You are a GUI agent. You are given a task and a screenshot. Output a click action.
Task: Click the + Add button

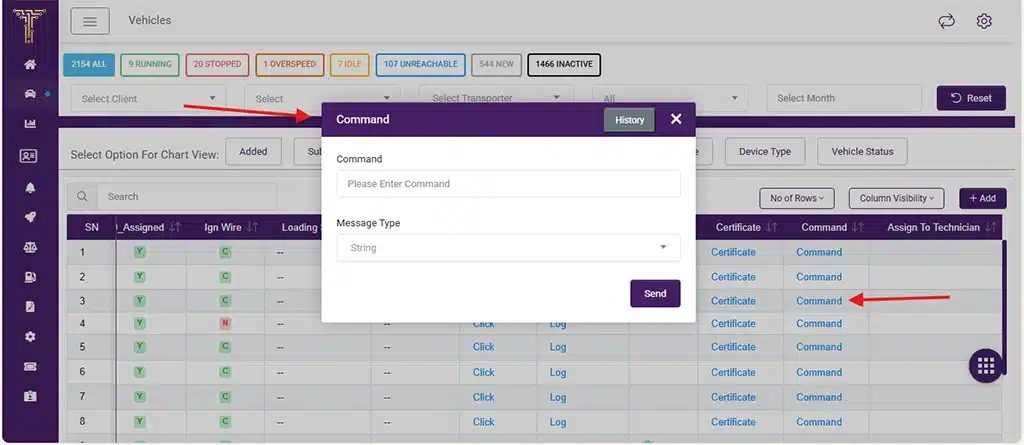point(982,198)
